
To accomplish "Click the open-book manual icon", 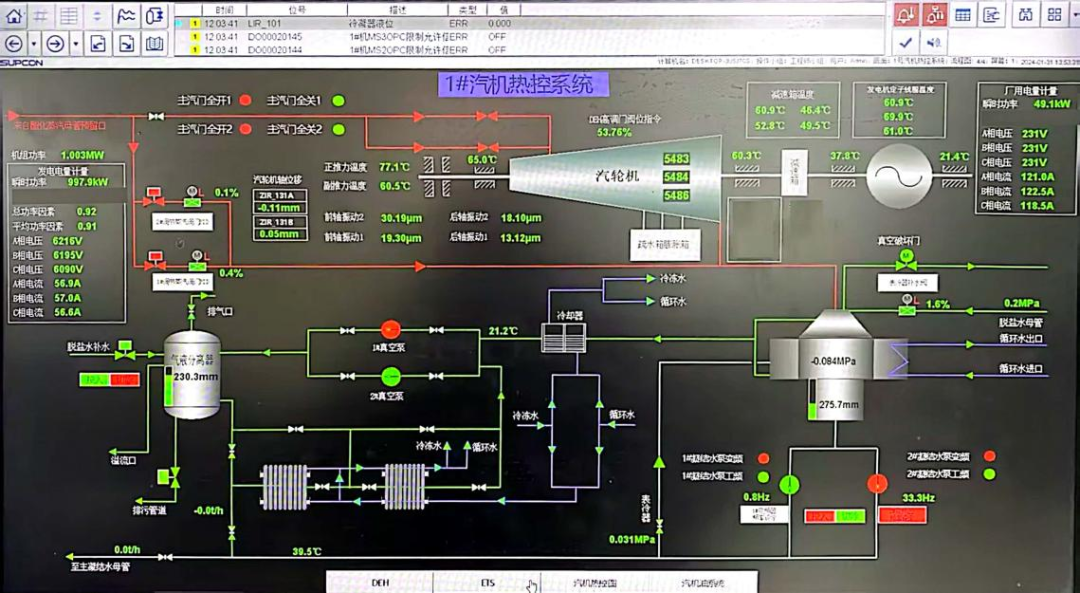I will [155, 44].
